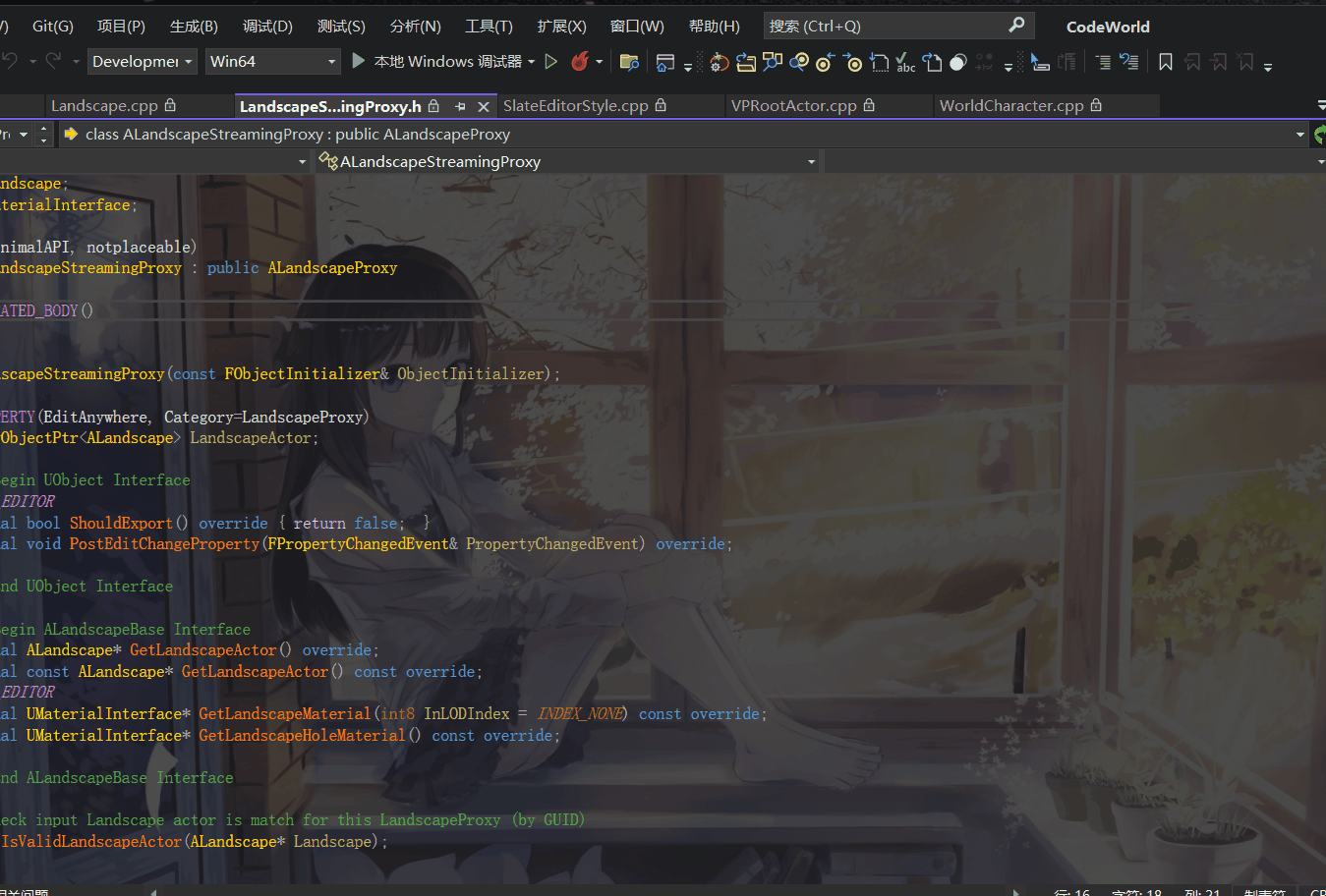Clear all bookmarks icon
Viewport: 1326px width, 896px height.
[1245, 62]
